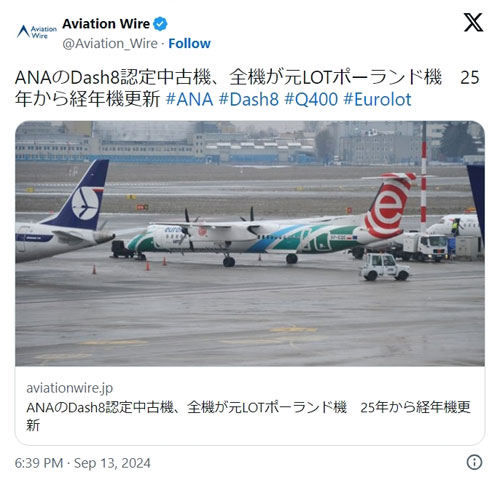Open the #Dash8 hashtag

pyautogui.click(x=249, y=99)
